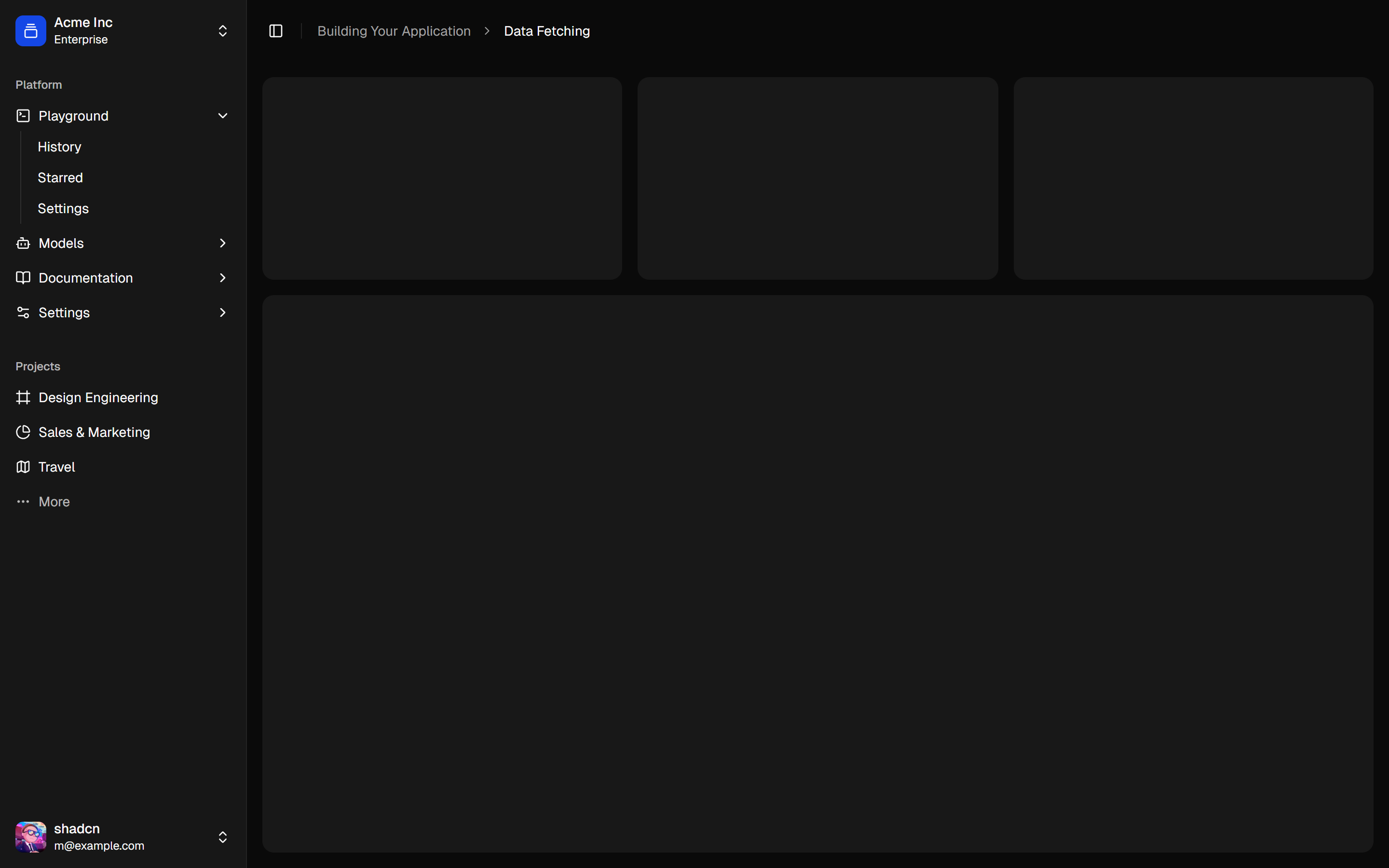This screenshot has width=1389, height=868.
Task: Expand the Documentation chevron
Action: (x=222, y=278)
